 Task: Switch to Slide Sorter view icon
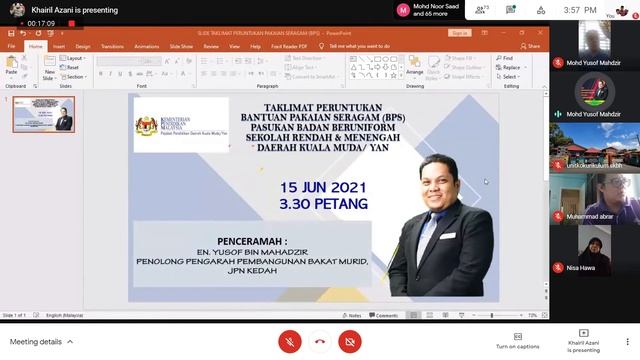[x=429, y=315]
